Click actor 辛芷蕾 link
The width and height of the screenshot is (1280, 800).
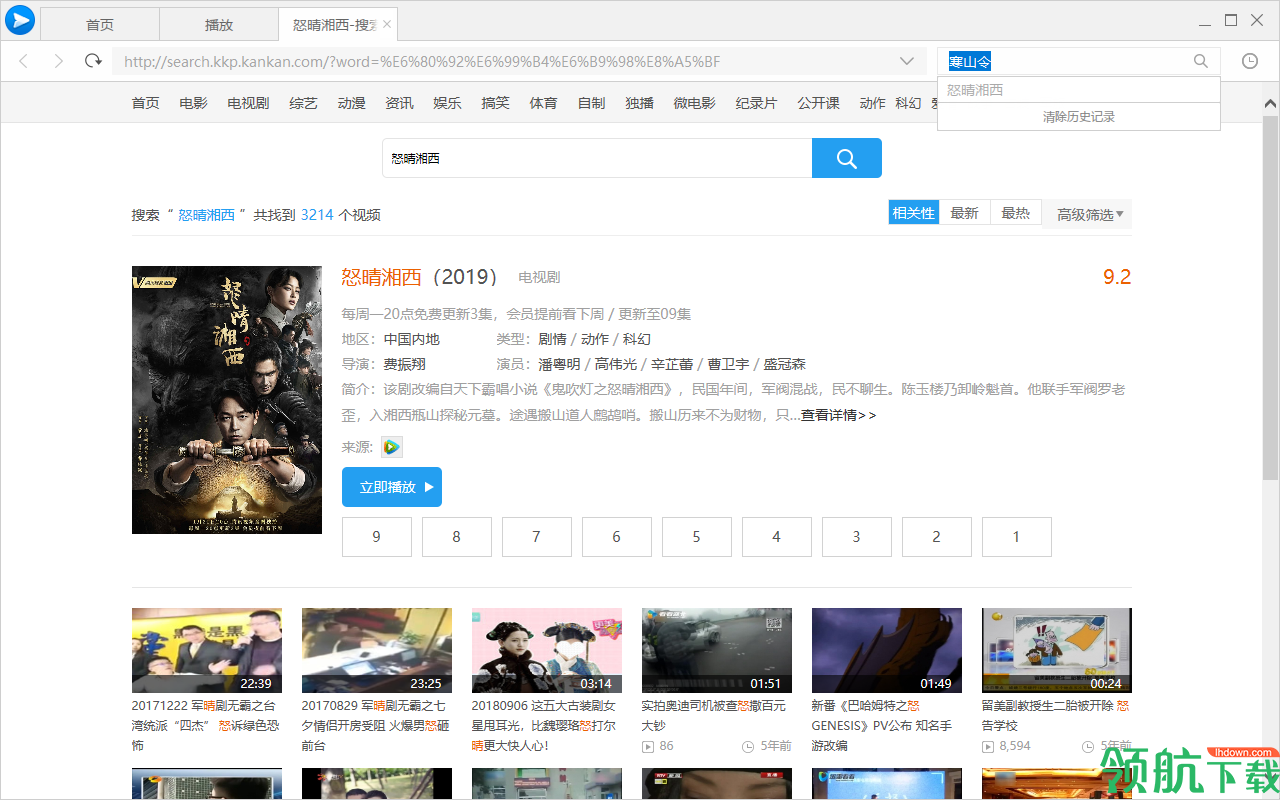click(672, 364)
